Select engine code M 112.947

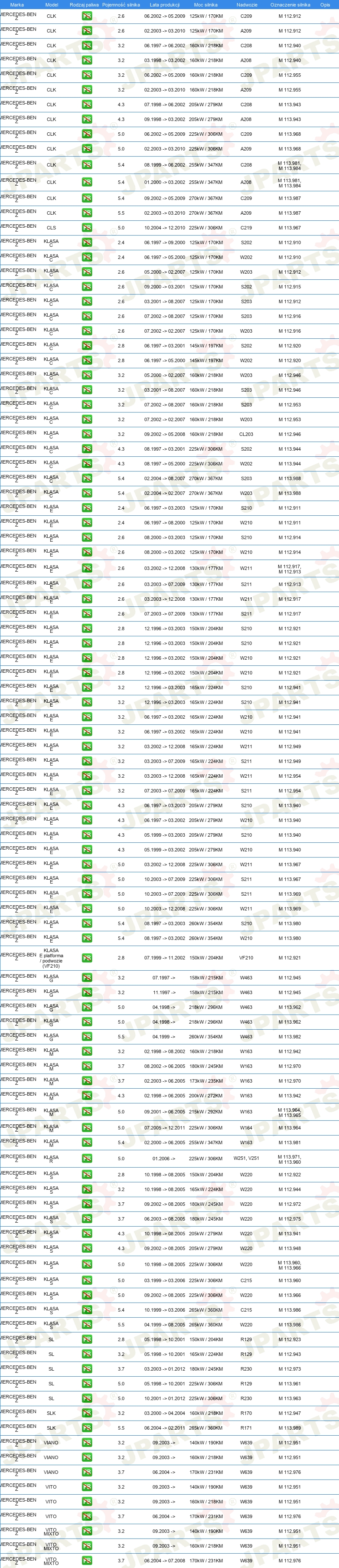coord(290,1414)
